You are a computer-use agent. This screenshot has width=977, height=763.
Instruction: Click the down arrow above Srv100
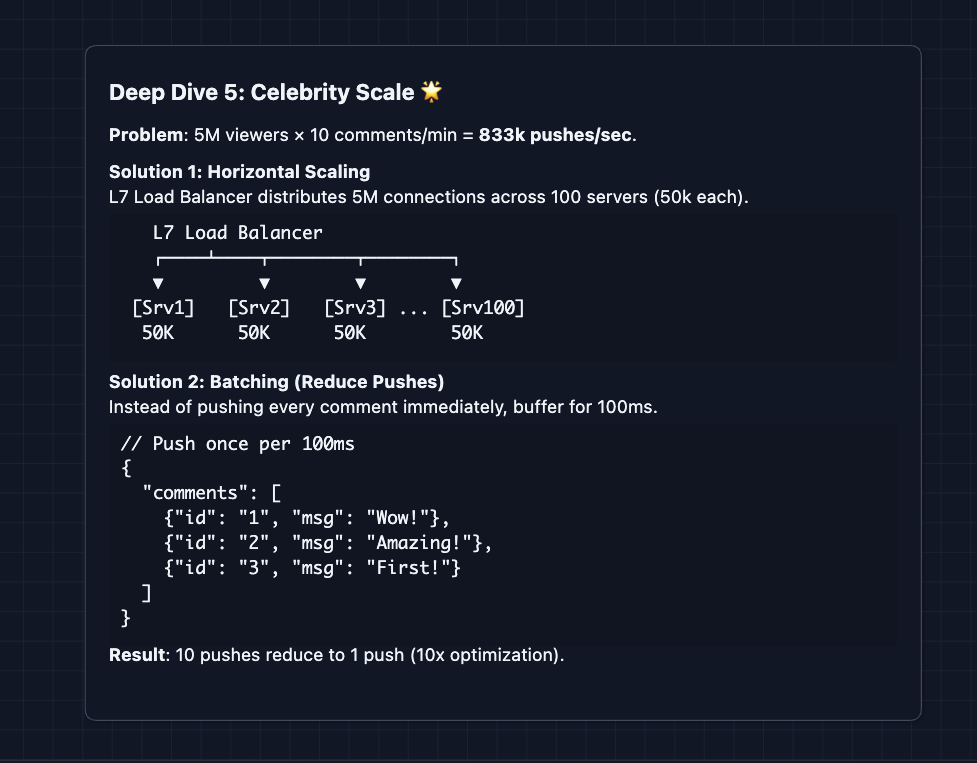tap(456, 283)
